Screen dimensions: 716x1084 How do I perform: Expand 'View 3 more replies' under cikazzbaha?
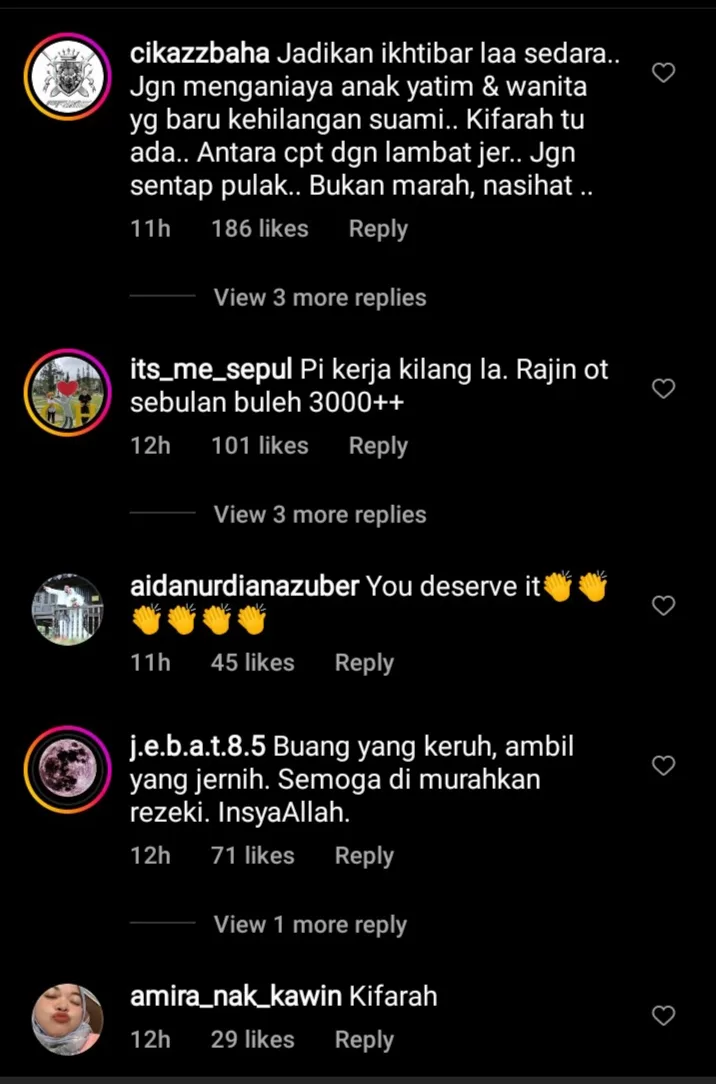320,298
